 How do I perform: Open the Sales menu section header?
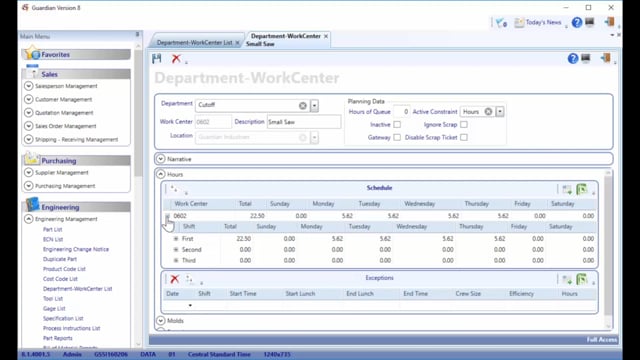76,74
